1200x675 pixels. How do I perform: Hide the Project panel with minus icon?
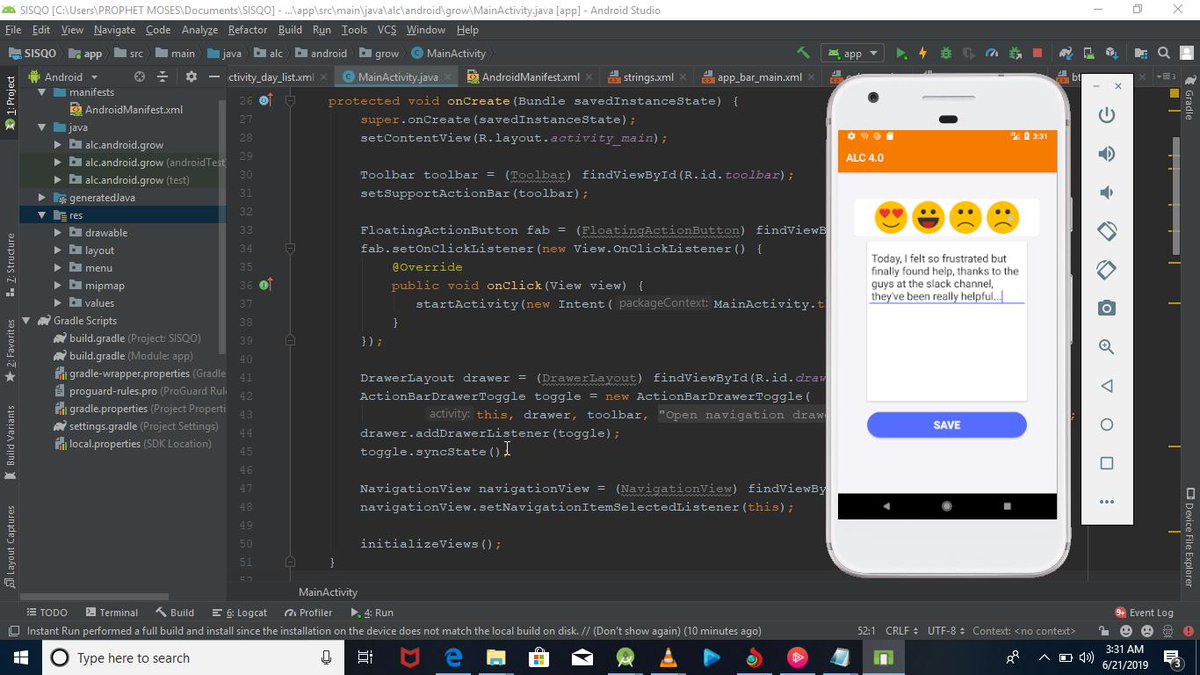pos(214,77)
